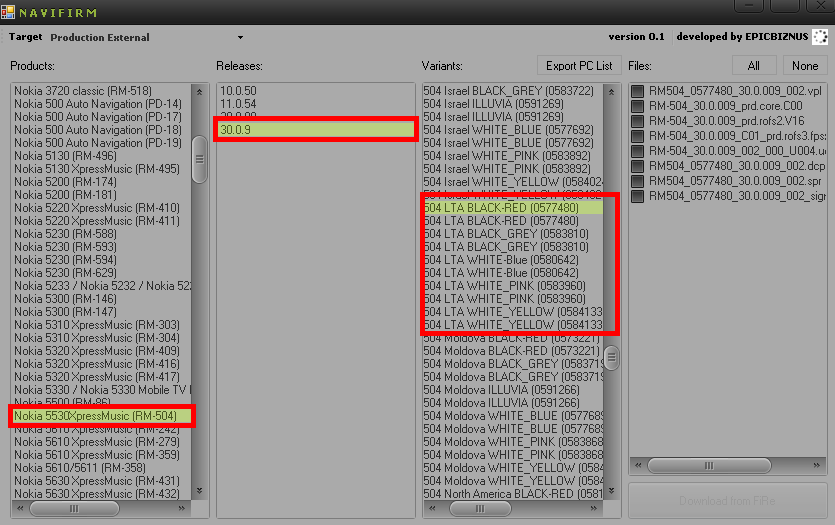Image resolution: width=835 pixels, height=525 pixels.
Task: Select release 30.0.9
Action: coord(316,129)
